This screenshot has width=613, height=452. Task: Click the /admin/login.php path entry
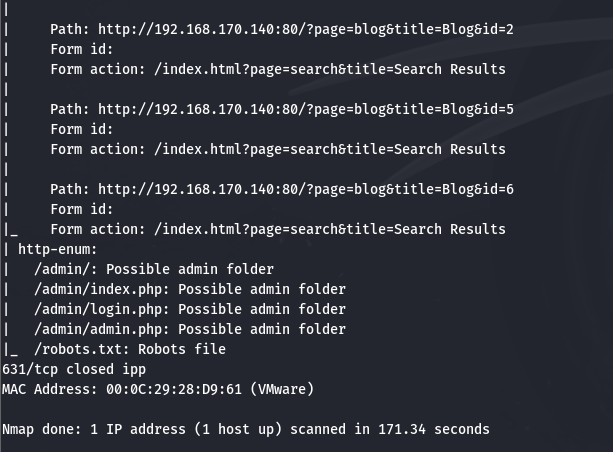102,309
